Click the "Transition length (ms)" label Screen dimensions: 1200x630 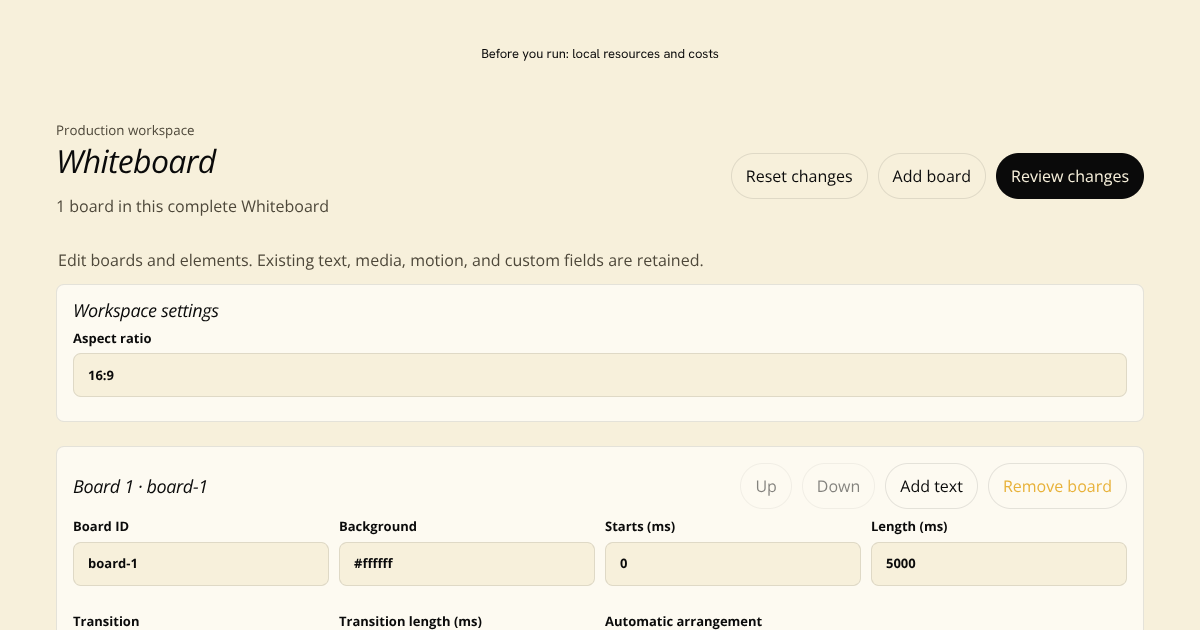tap(410, 621)
